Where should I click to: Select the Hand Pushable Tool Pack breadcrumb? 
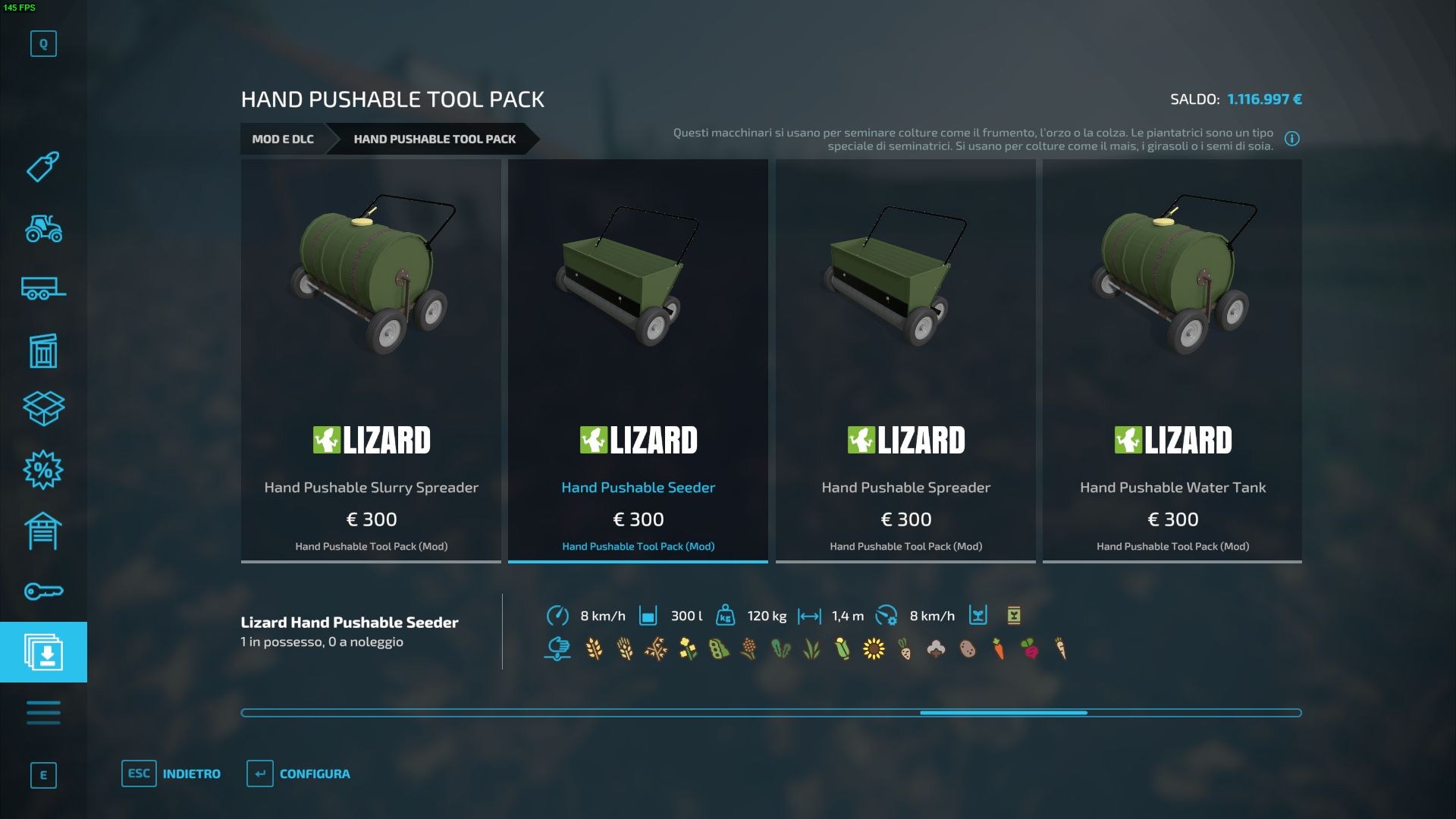[x=435, y=139]
